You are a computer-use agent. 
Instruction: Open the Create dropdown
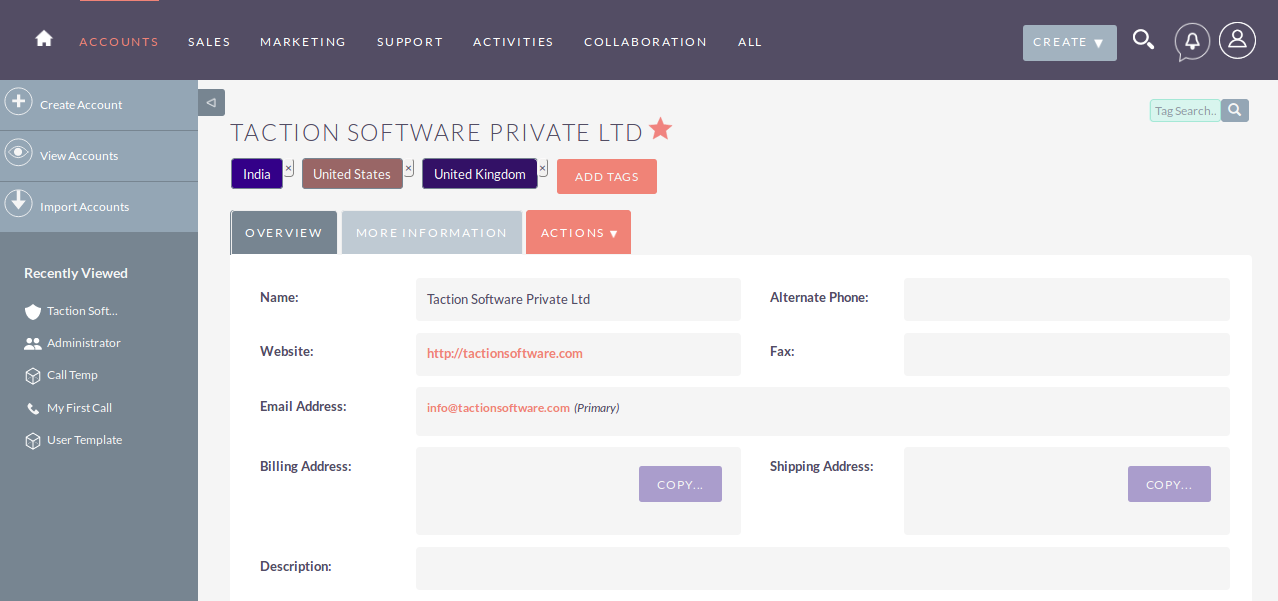pos(1069,43)
